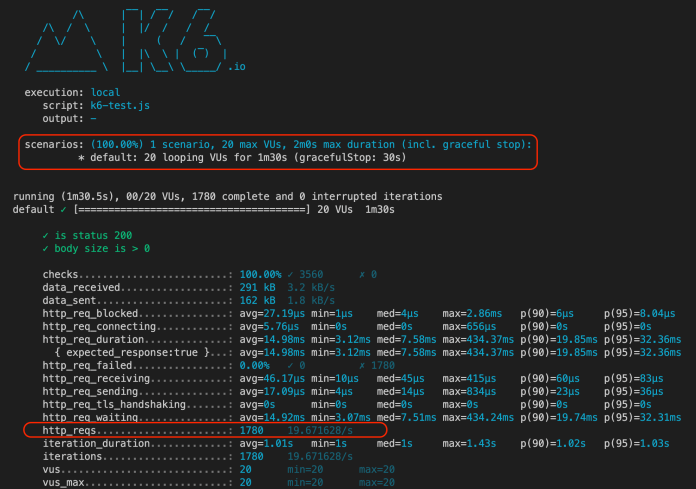The height and width of the screenshot is (489, 696).
Task: Click '20 looping VUs for 1m30s' text
Action: (215, 158)
